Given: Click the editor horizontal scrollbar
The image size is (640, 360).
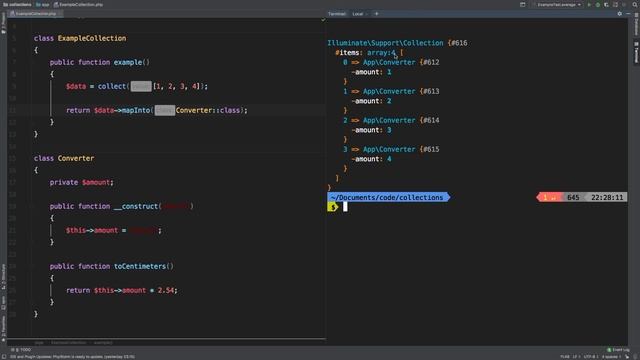Looking at the screenshot, I should (x=167, y=338).
